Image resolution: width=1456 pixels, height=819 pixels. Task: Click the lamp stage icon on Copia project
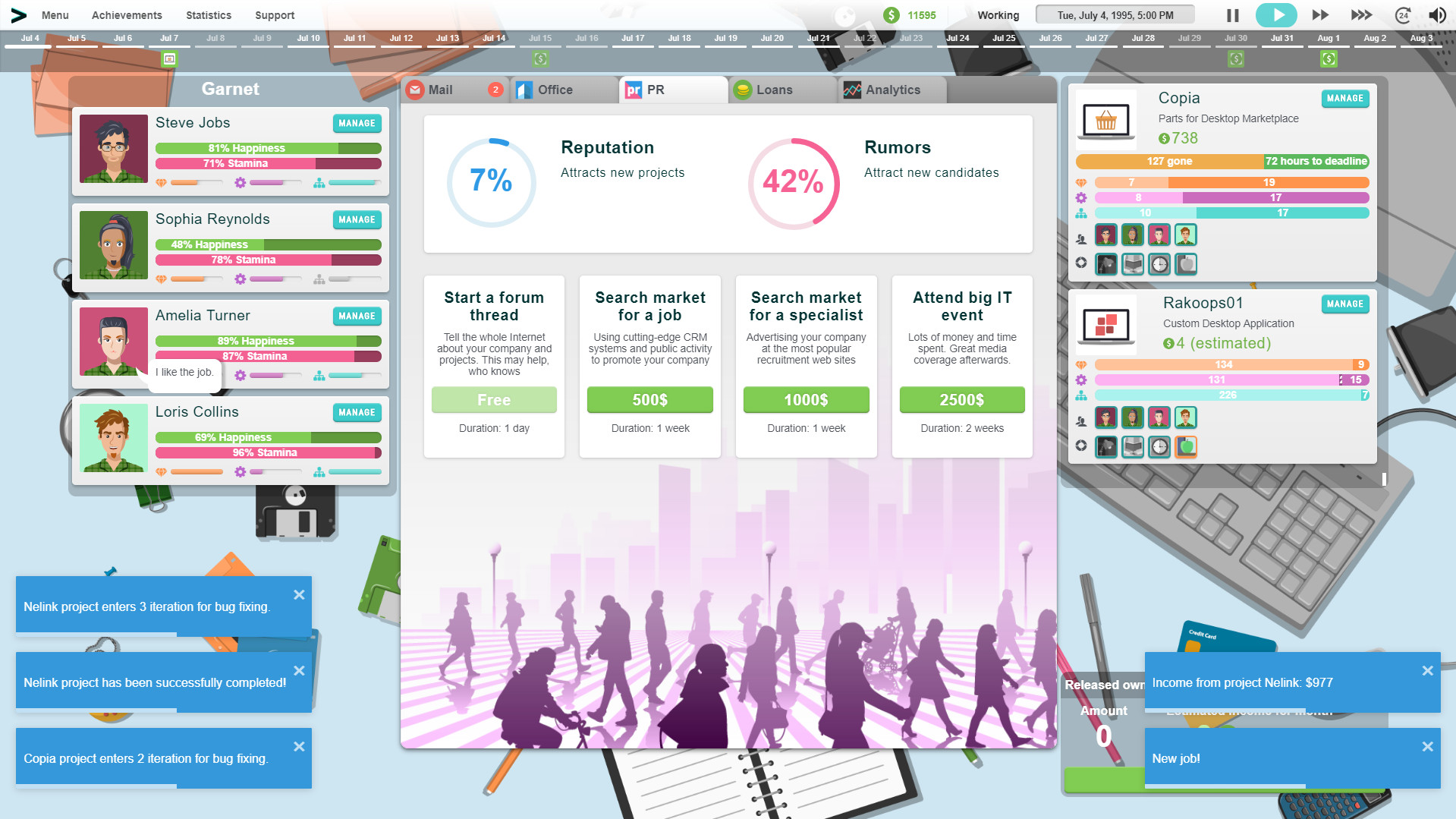(1106, 264)
